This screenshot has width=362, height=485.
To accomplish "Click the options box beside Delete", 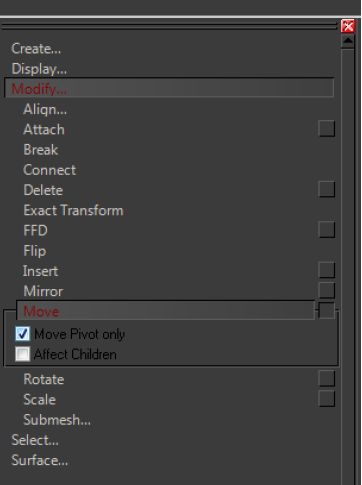I will tap(326, 189).
